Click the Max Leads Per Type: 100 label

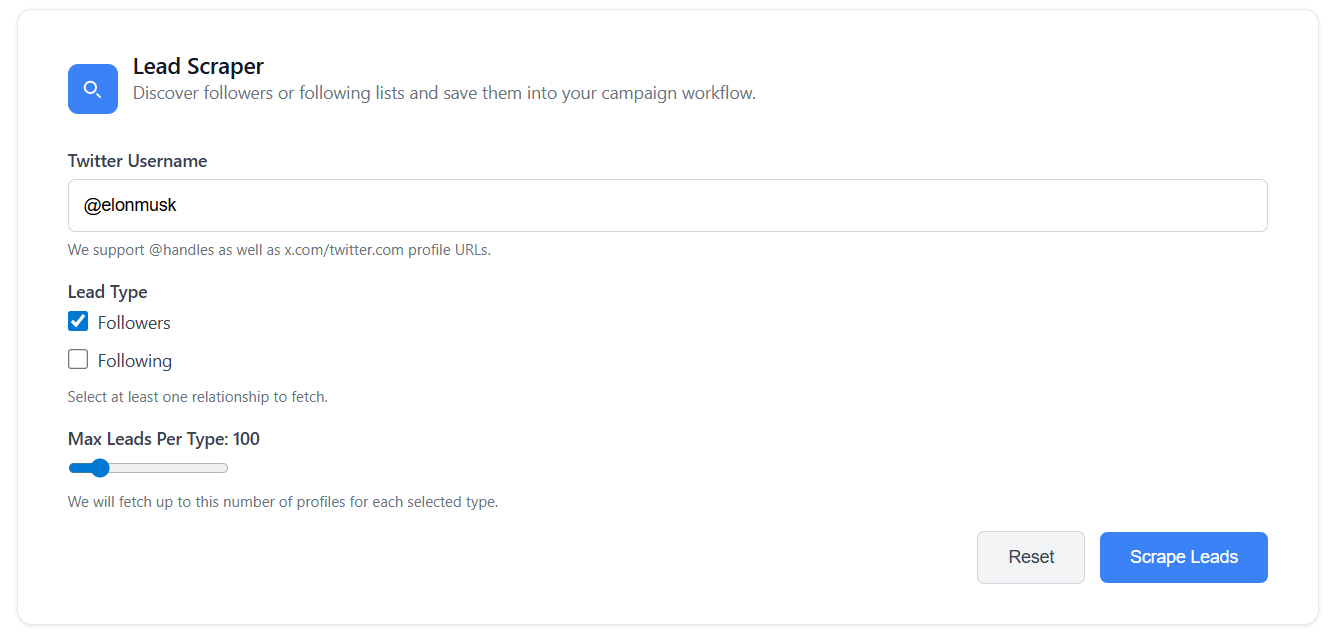tap(163, 438)
